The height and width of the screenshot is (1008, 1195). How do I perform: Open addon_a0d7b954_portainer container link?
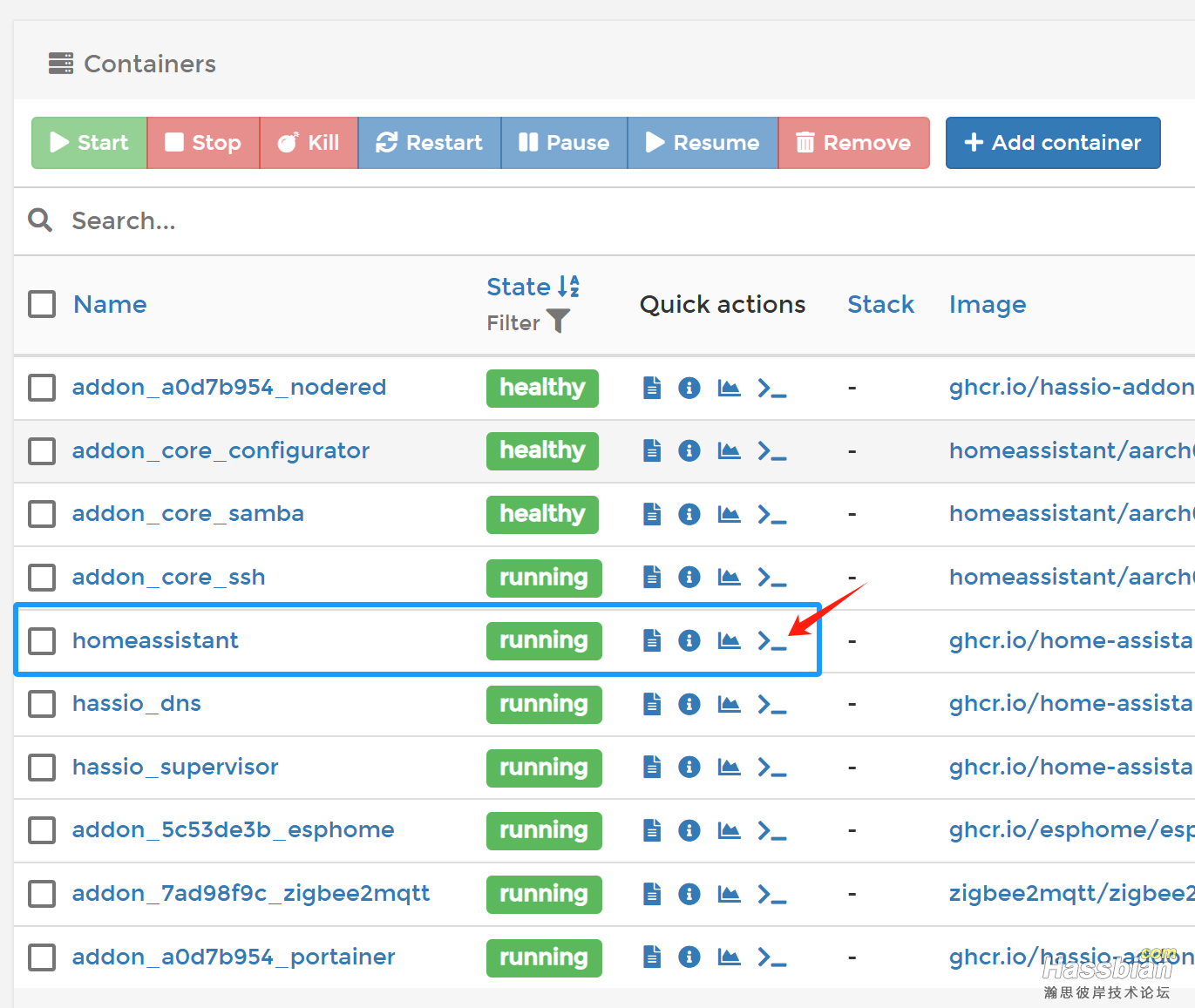click(234, 957)
